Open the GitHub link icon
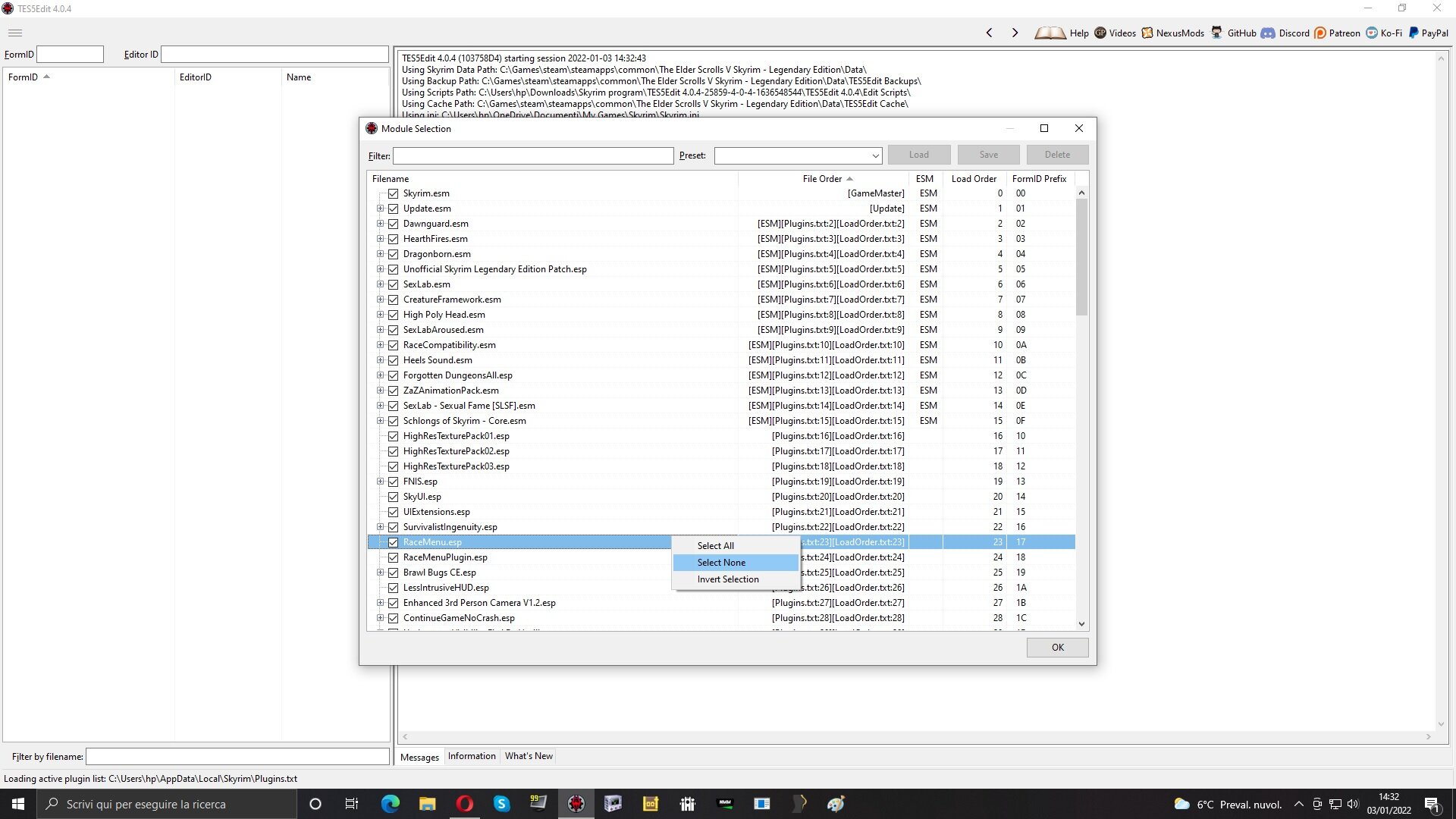The height and width of the screenshot is (819, 1456). [x=1217, y=33]
